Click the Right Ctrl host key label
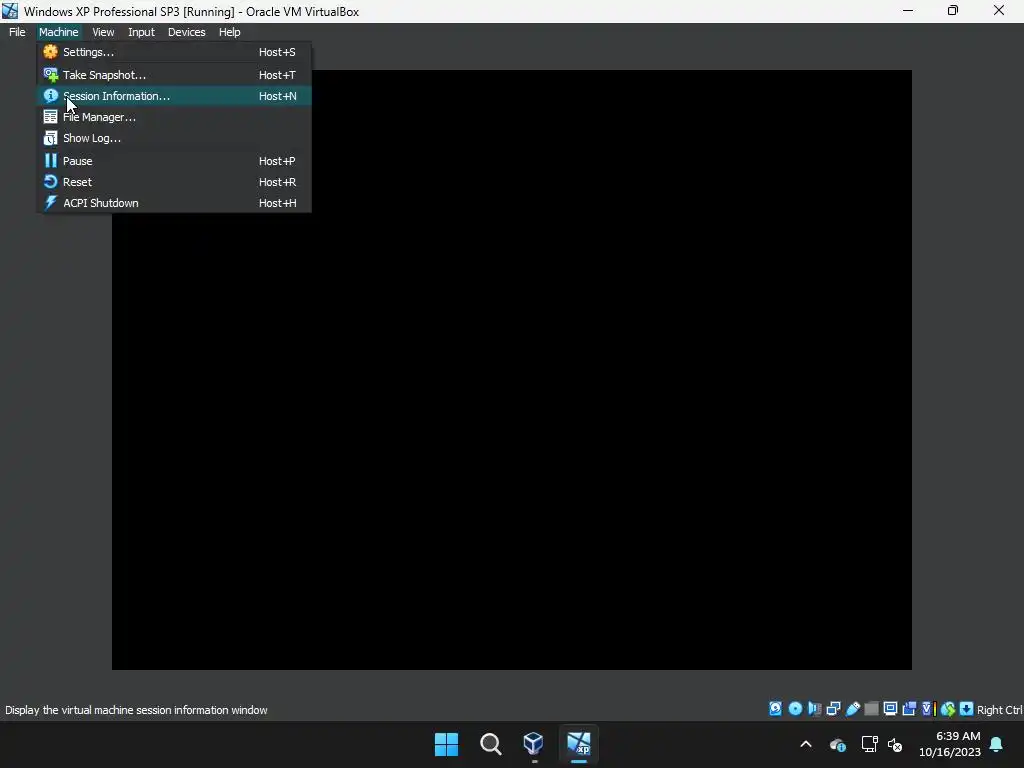This screenshot has width=1024, height=768. coord(999,710)
